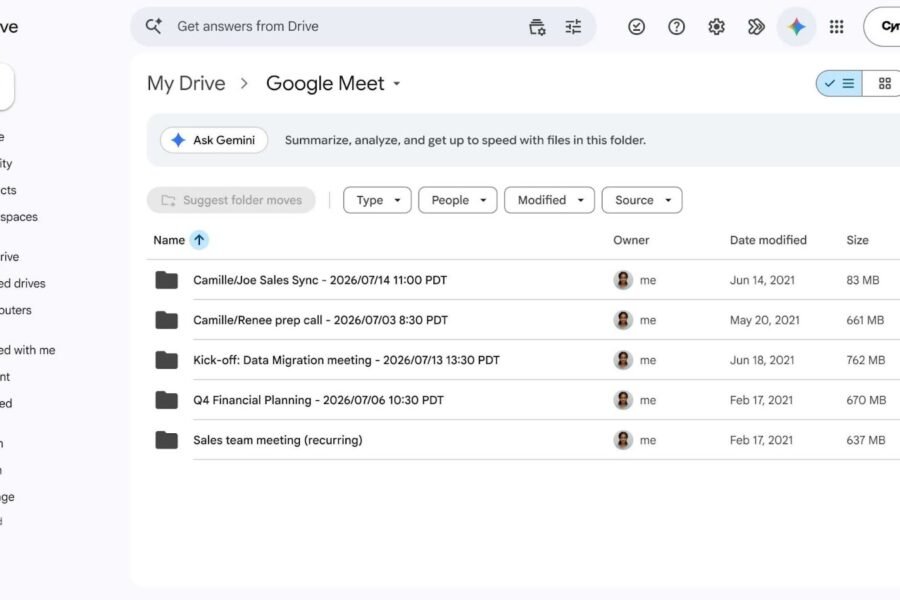900x600 pixels.
Task: Click Suggest folder moves button
Action: point(231,200)
